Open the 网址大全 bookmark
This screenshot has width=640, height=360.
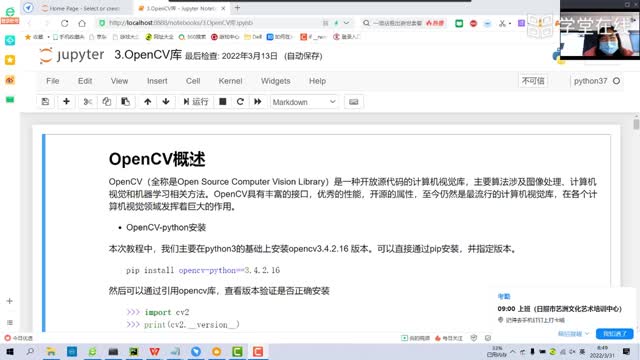tap(159, 37)
